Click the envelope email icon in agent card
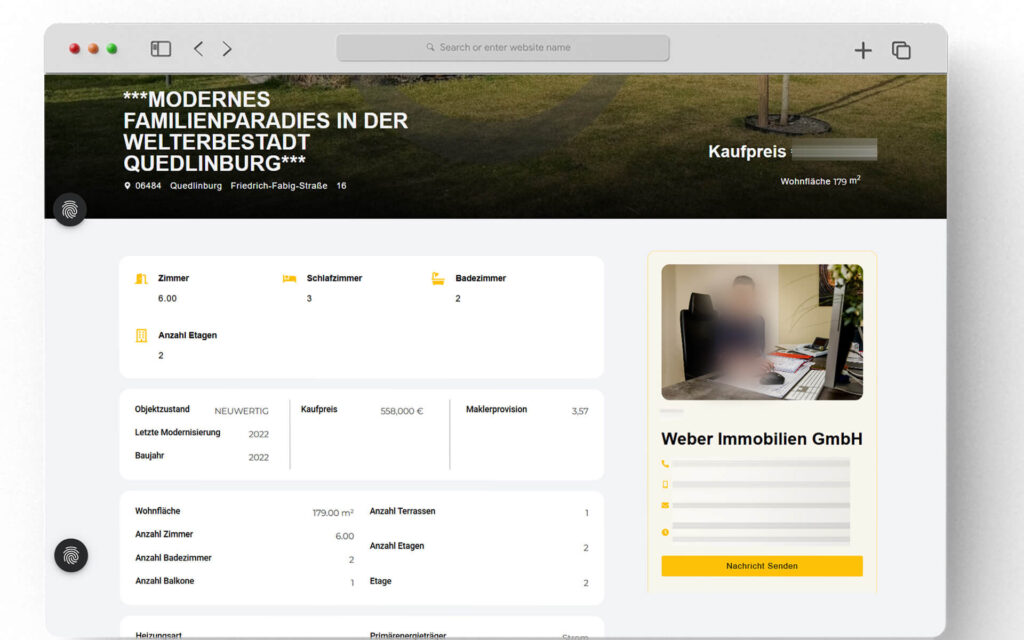Image resolution: width=1024 pixels, height=640 pixels. tap(665, 505)
